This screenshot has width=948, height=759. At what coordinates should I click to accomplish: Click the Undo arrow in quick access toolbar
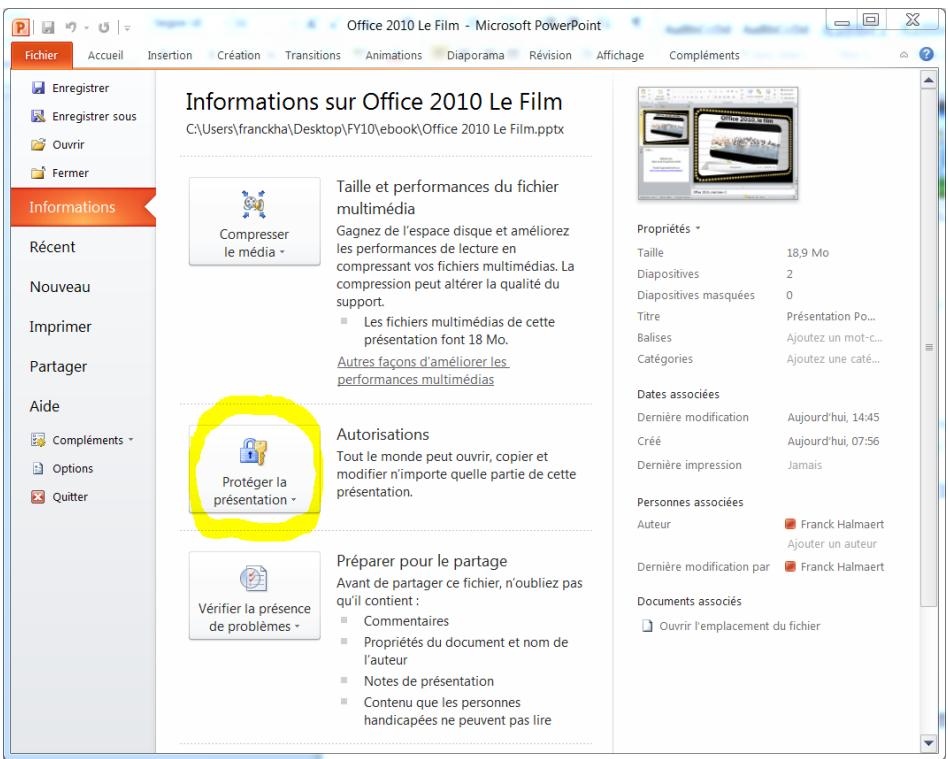71,27
